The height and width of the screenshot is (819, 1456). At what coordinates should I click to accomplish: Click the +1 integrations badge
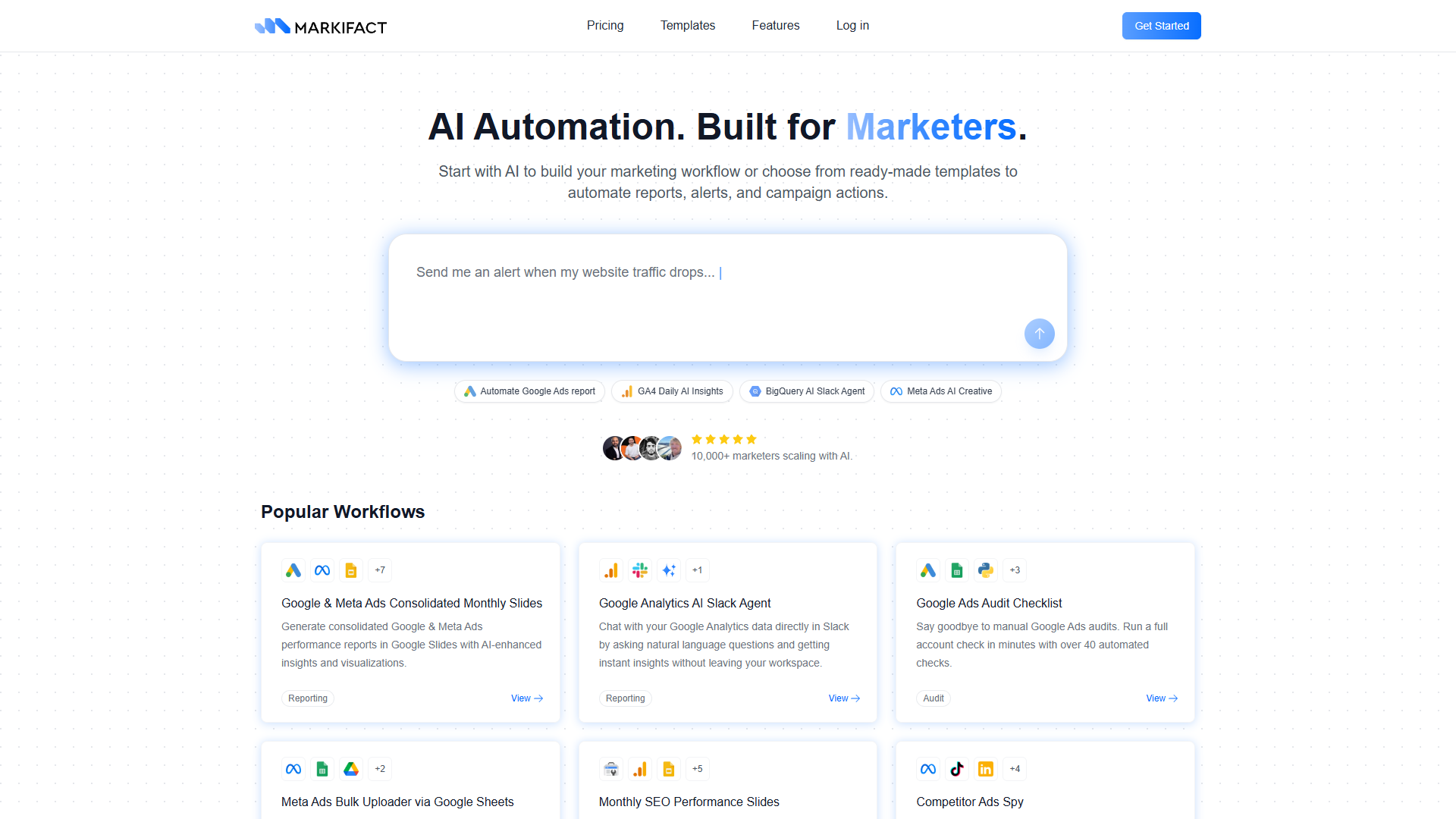click(x=698, y=570)
